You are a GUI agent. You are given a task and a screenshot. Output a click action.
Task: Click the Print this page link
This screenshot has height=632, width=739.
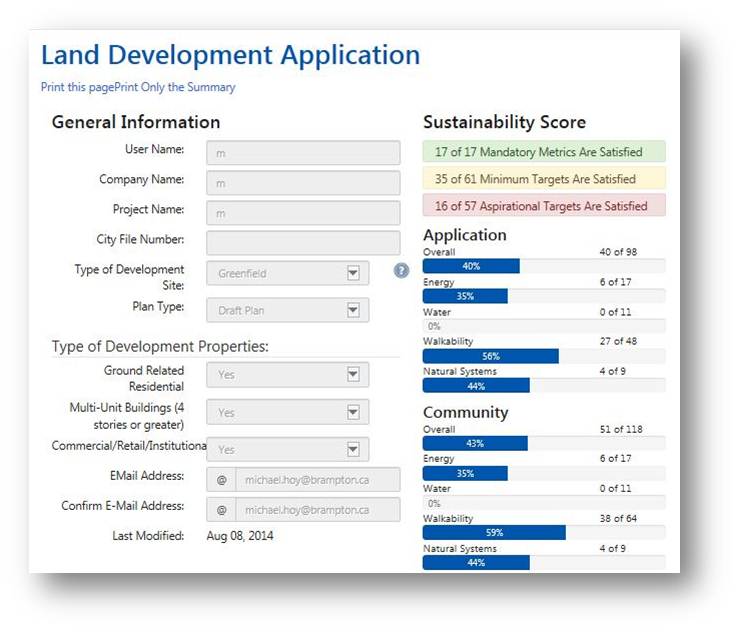[x=77, y=87]
